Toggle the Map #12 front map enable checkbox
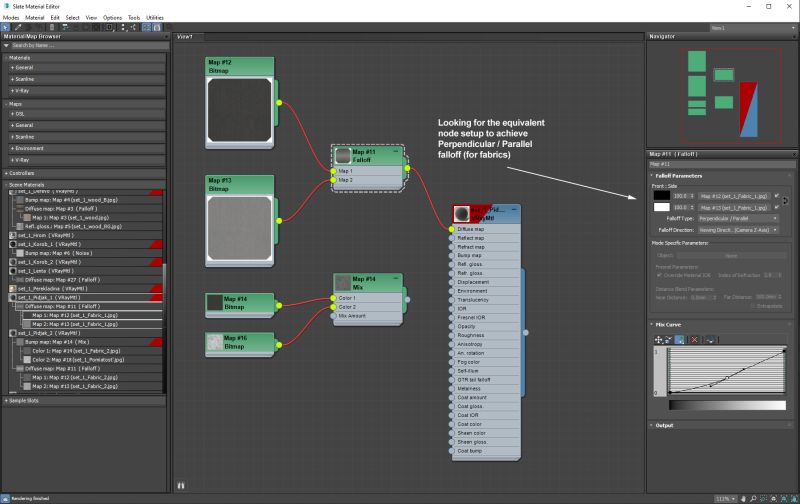 (777, 195)
